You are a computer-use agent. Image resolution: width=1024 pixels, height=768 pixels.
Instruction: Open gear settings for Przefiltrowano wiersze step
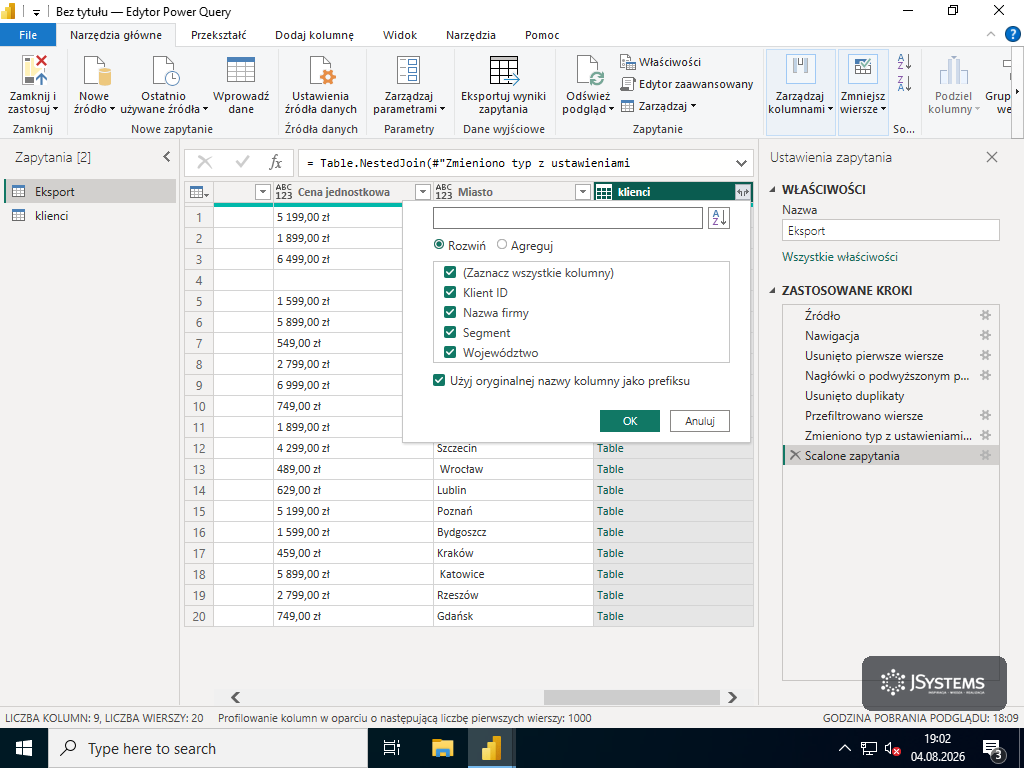985,415
